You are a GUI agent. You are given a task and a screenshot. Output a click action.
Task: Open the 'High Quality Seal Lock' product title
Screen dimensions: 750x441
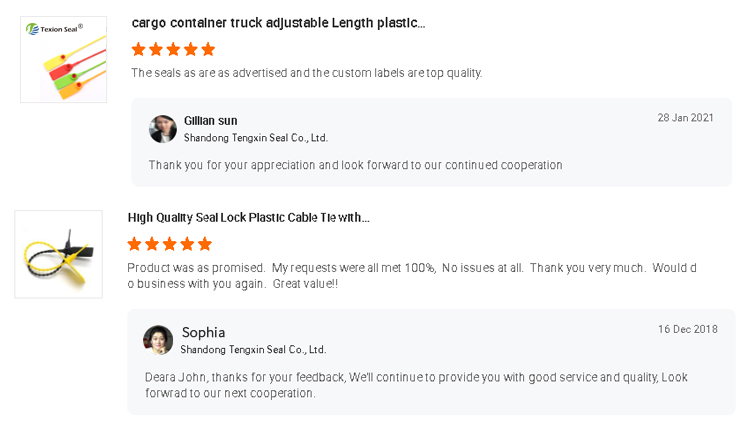tap(248, 217)
